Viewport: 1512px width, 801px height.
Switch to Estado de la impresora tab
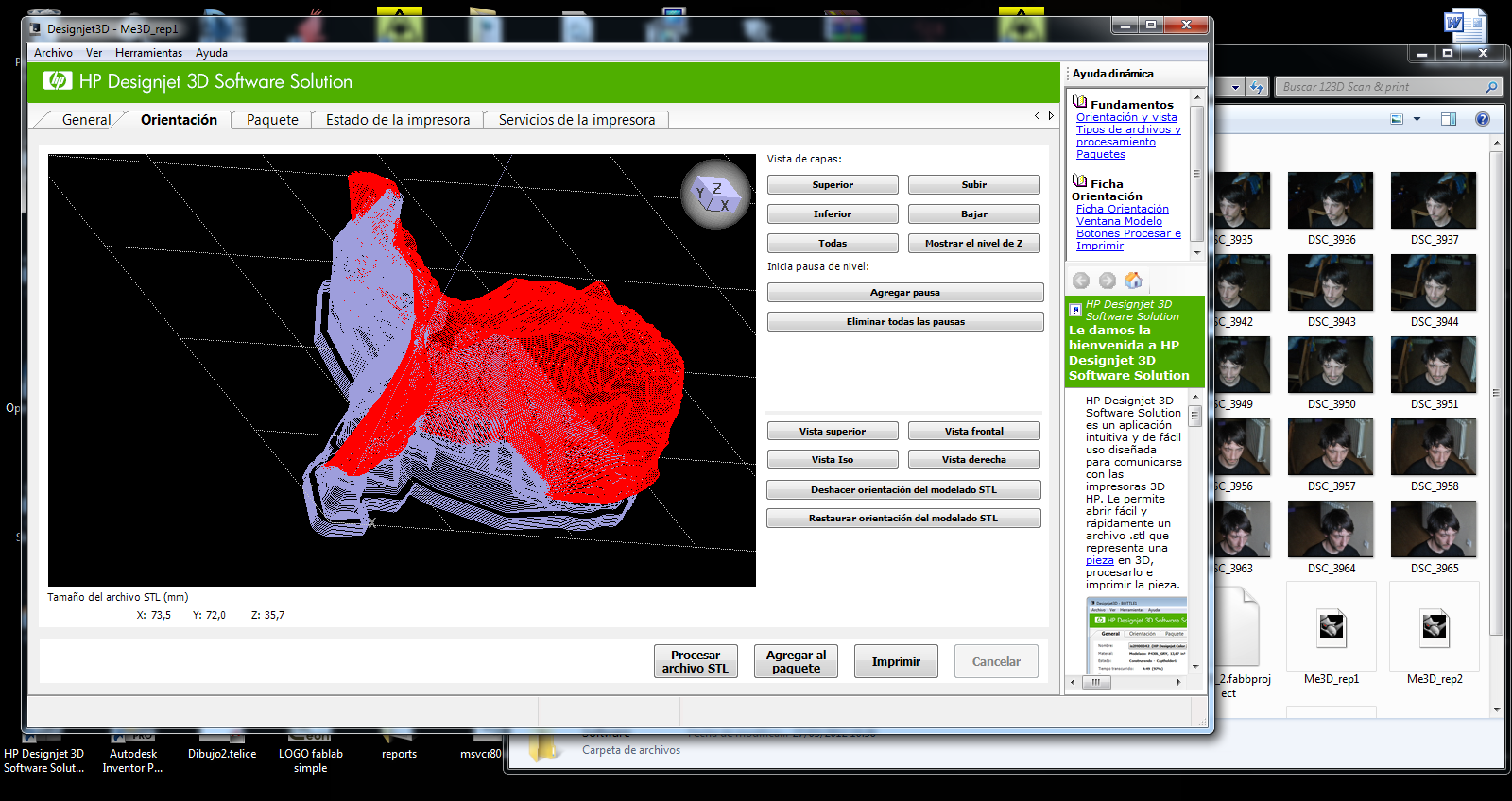click(398, 120)
